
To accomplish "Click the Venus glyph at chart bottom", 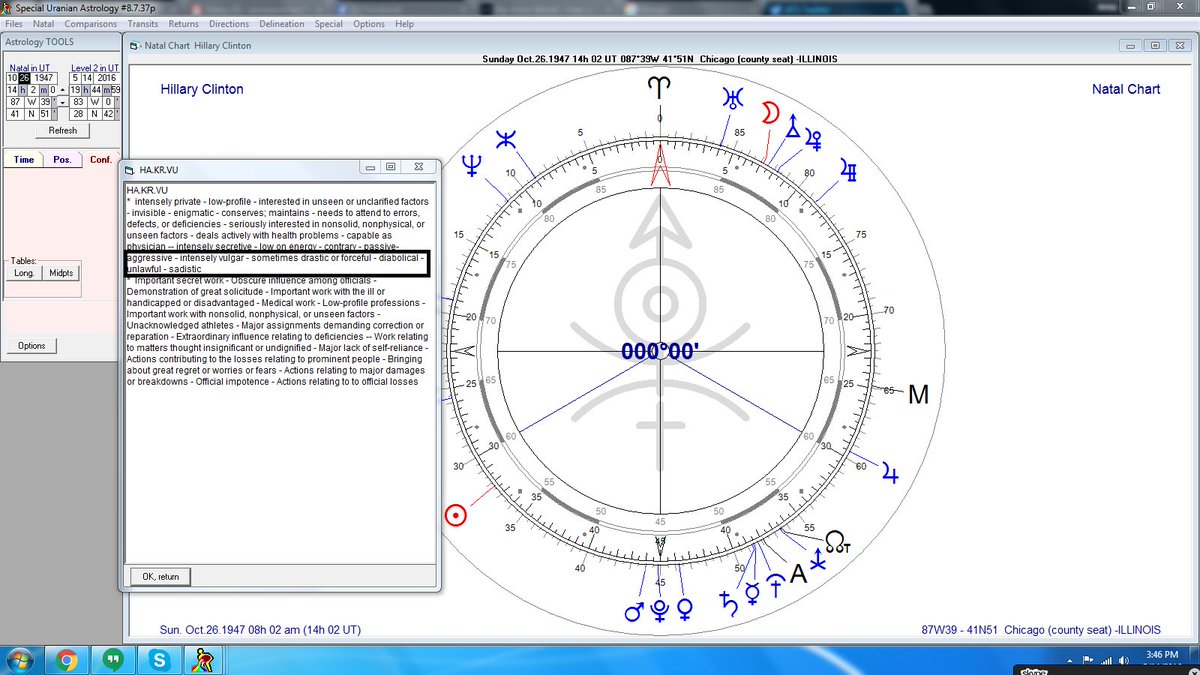I will coord(685,609).
